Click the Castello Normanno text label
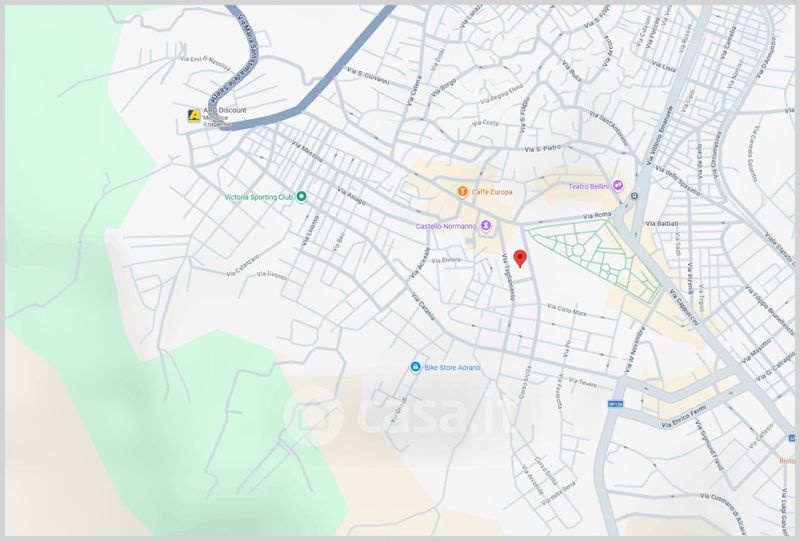The image size is (800, 541). [x=447, y=226]
